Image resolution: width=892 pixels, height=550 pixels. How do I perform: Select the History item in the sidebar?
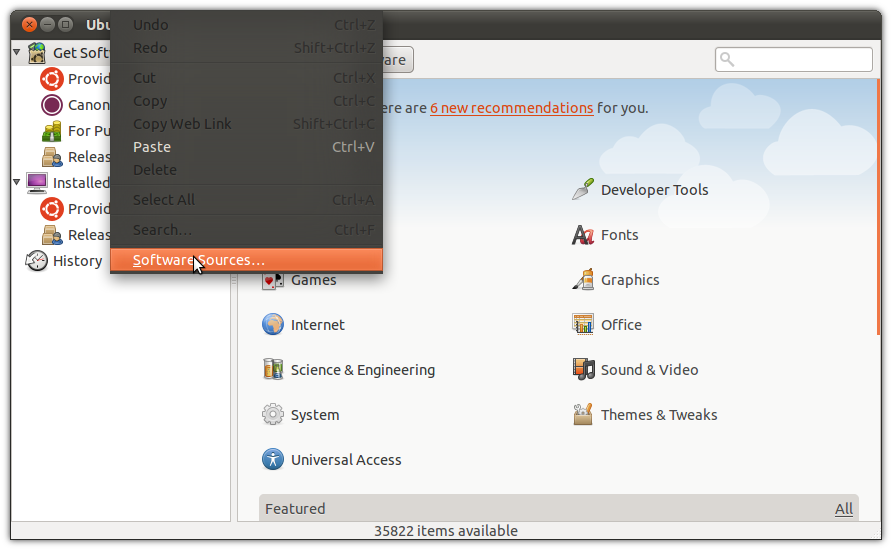pyautogui.click(x=77, y=260)
